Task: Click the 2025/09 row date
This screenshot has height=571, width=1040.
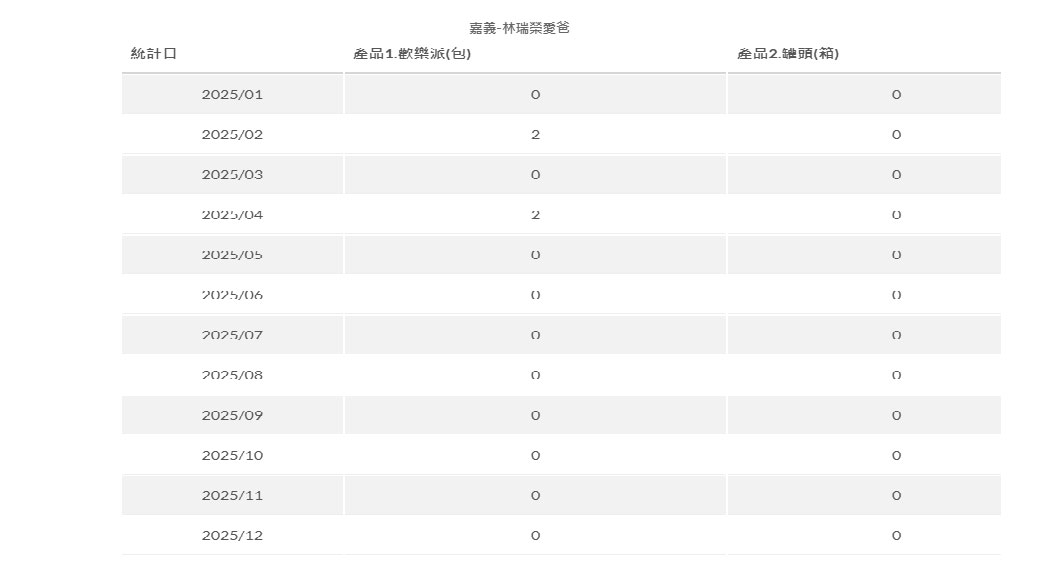Action: point(232,415)
